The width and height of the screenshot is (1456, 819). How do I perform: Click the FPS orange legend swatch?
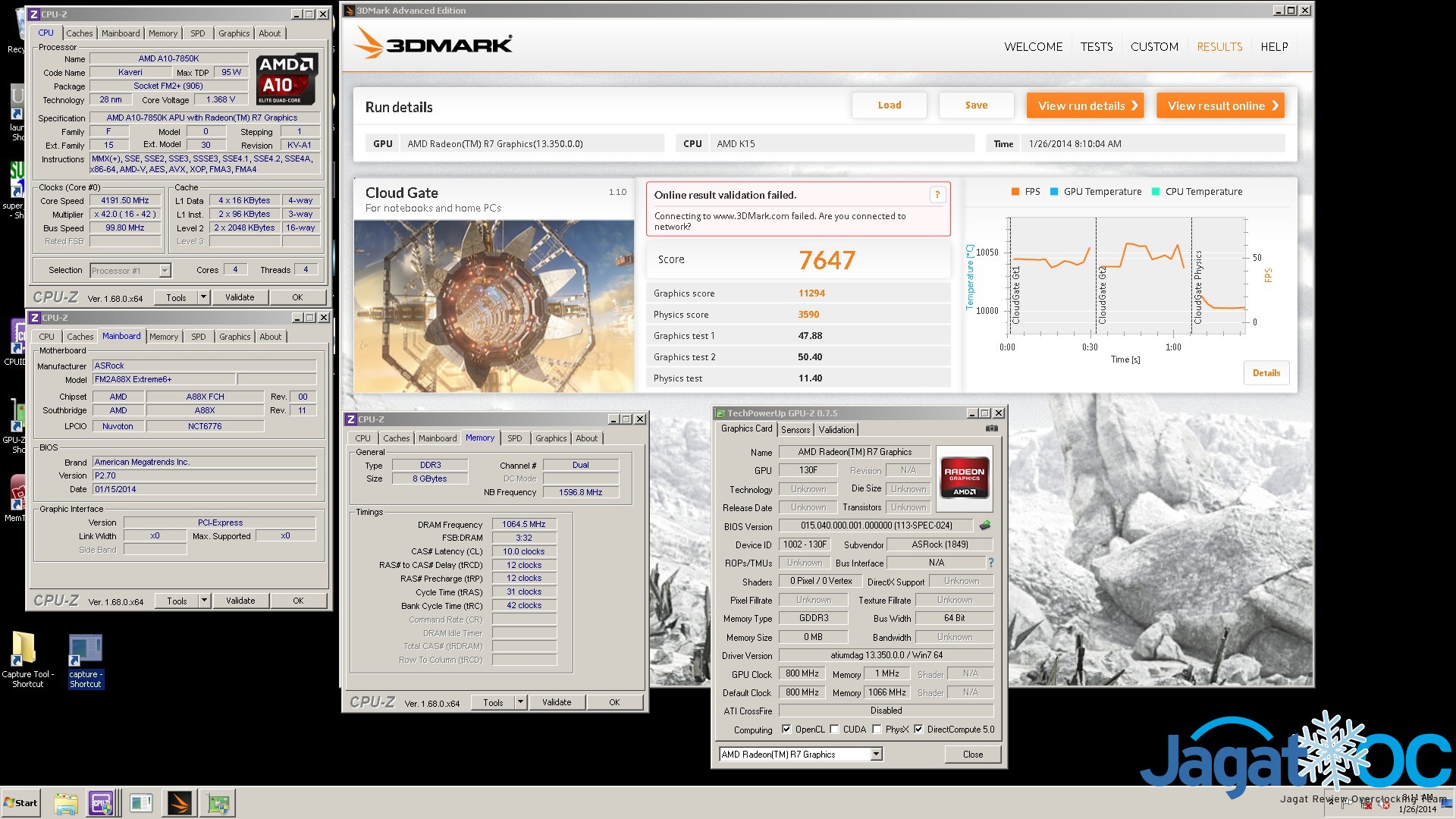tap(1015, 192)
